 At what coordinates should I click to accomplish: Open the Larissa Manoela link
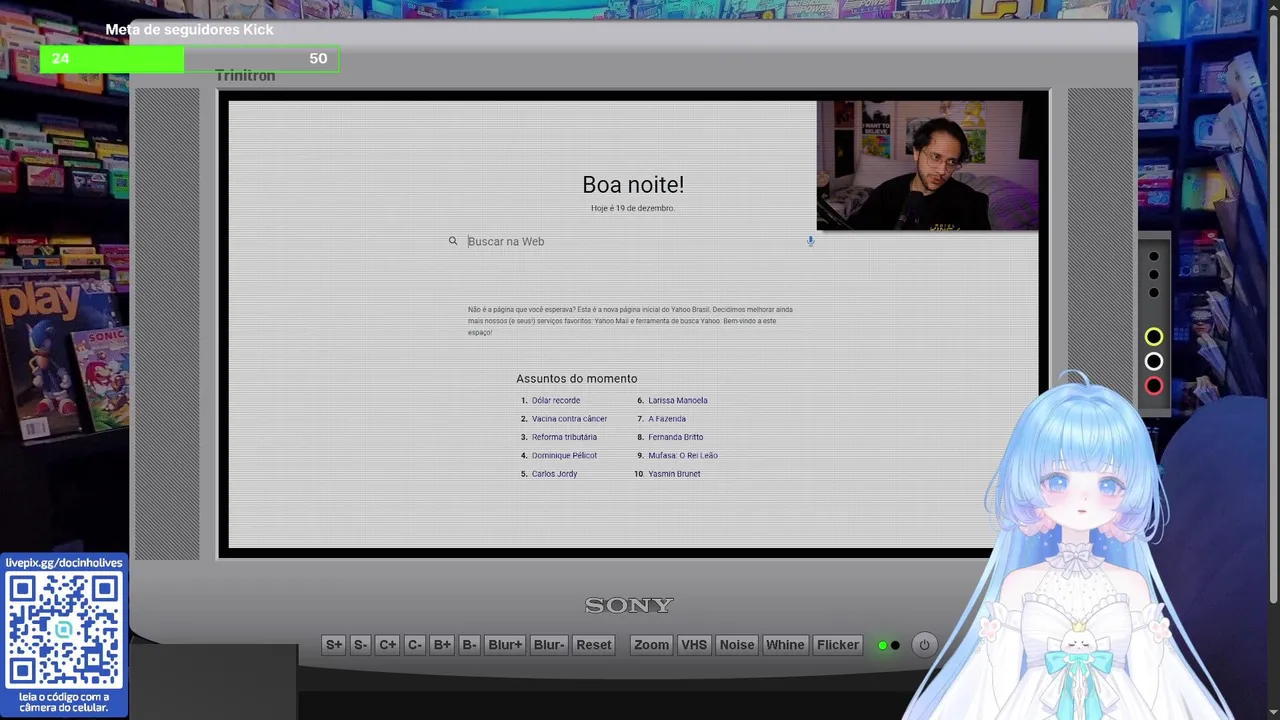coord(678,400)
